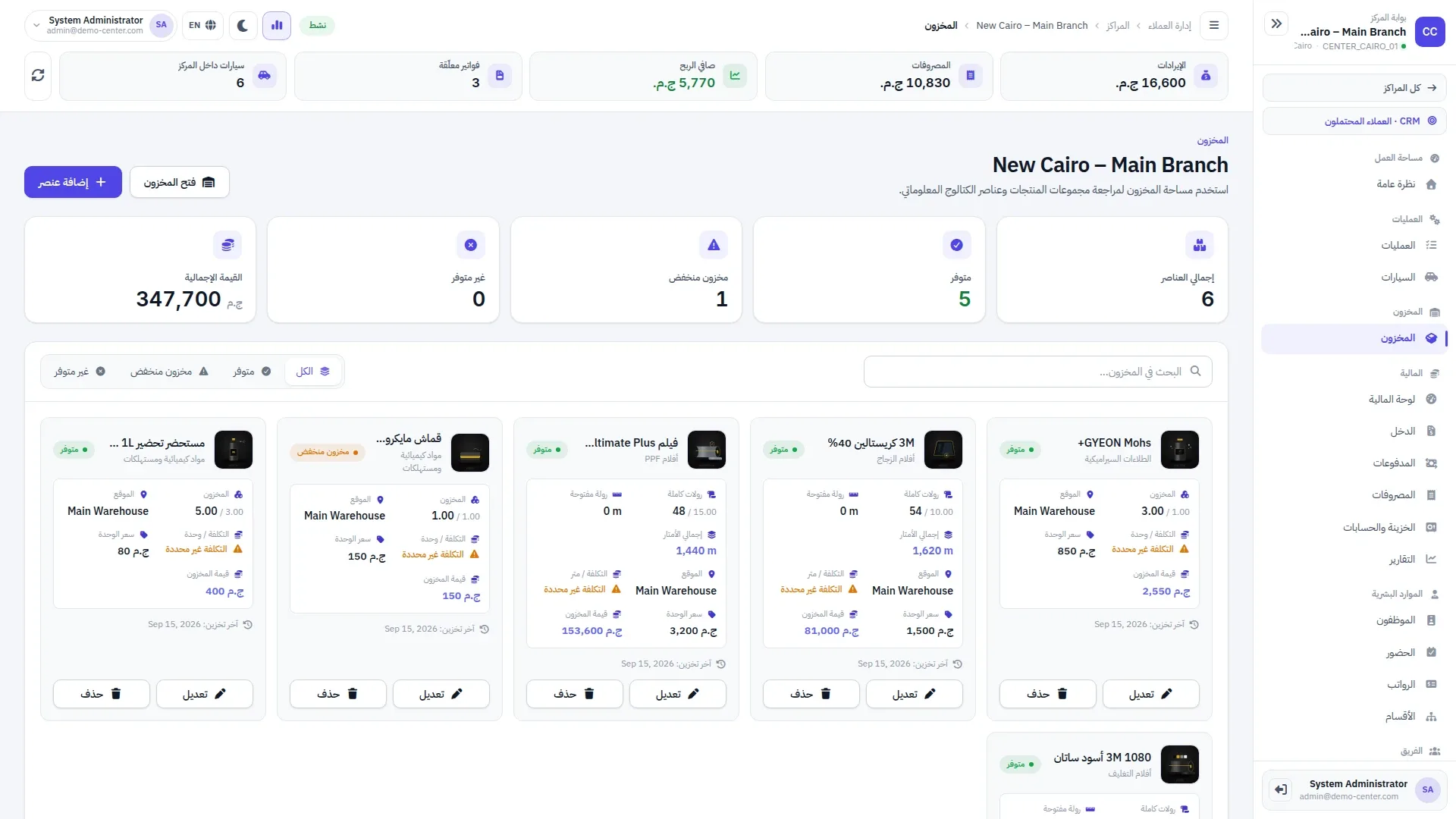1456x819 pixels.
Task: Click the refresh stats icon
Action: point(38,76)
